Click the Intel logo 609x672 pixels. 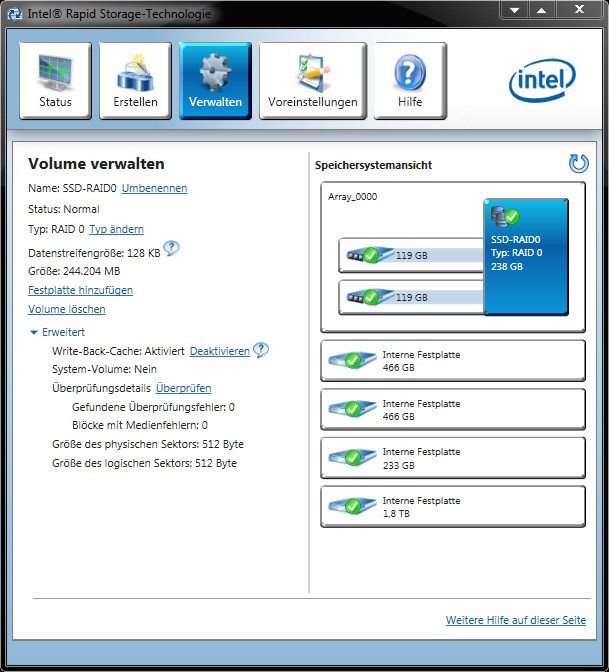tap(542, 80)
